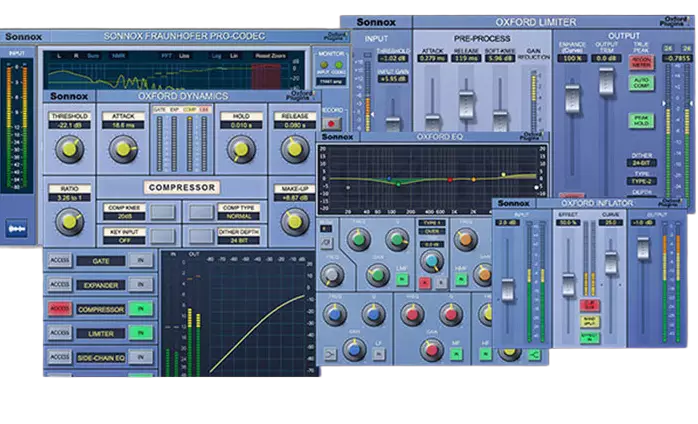Open the Dither Depth selector button
Screen dimensions: 698x424
pyautogui.click(x=201, y=236)
